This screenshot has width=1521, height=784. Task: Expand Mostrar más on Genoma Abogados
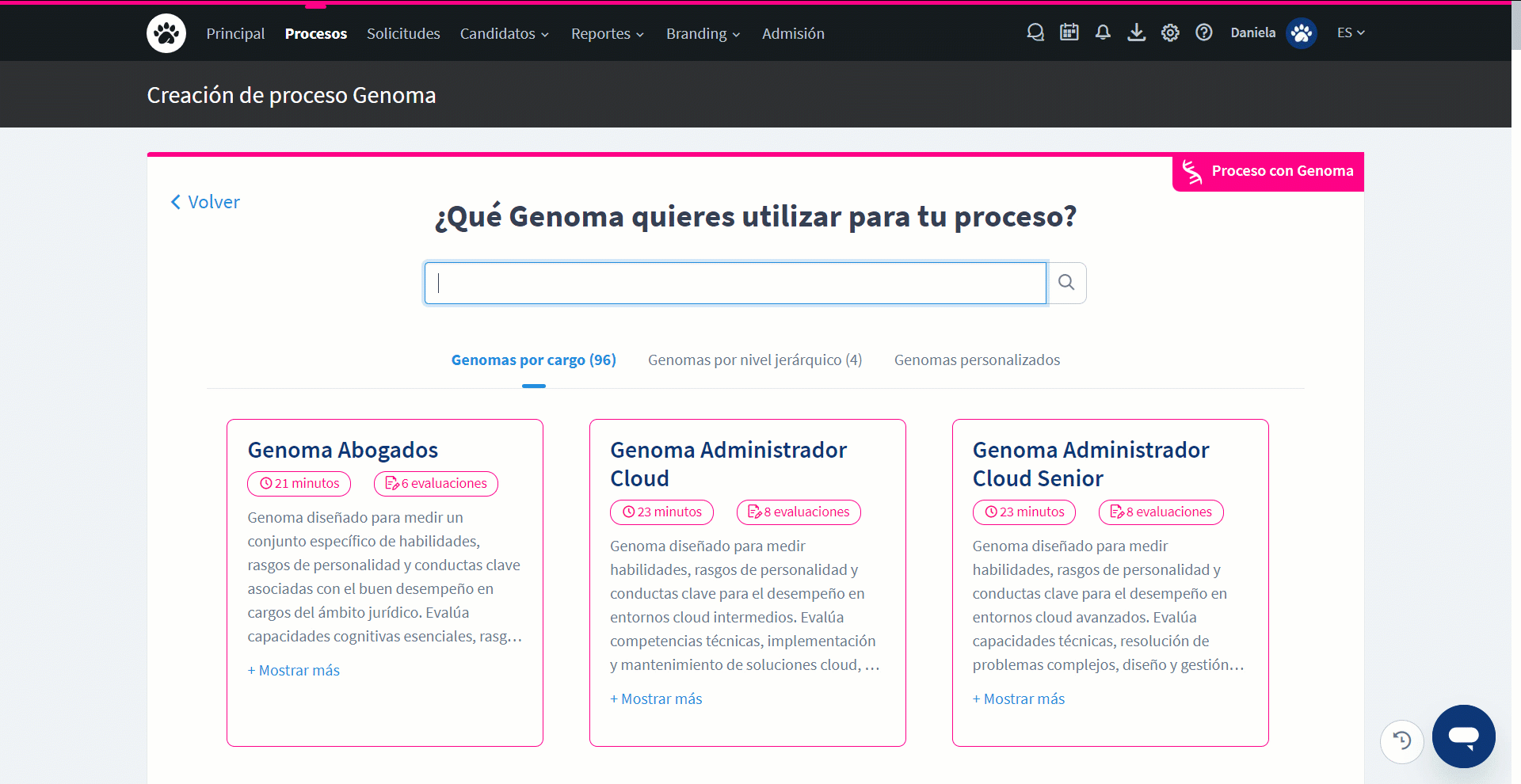pos(293,670)
